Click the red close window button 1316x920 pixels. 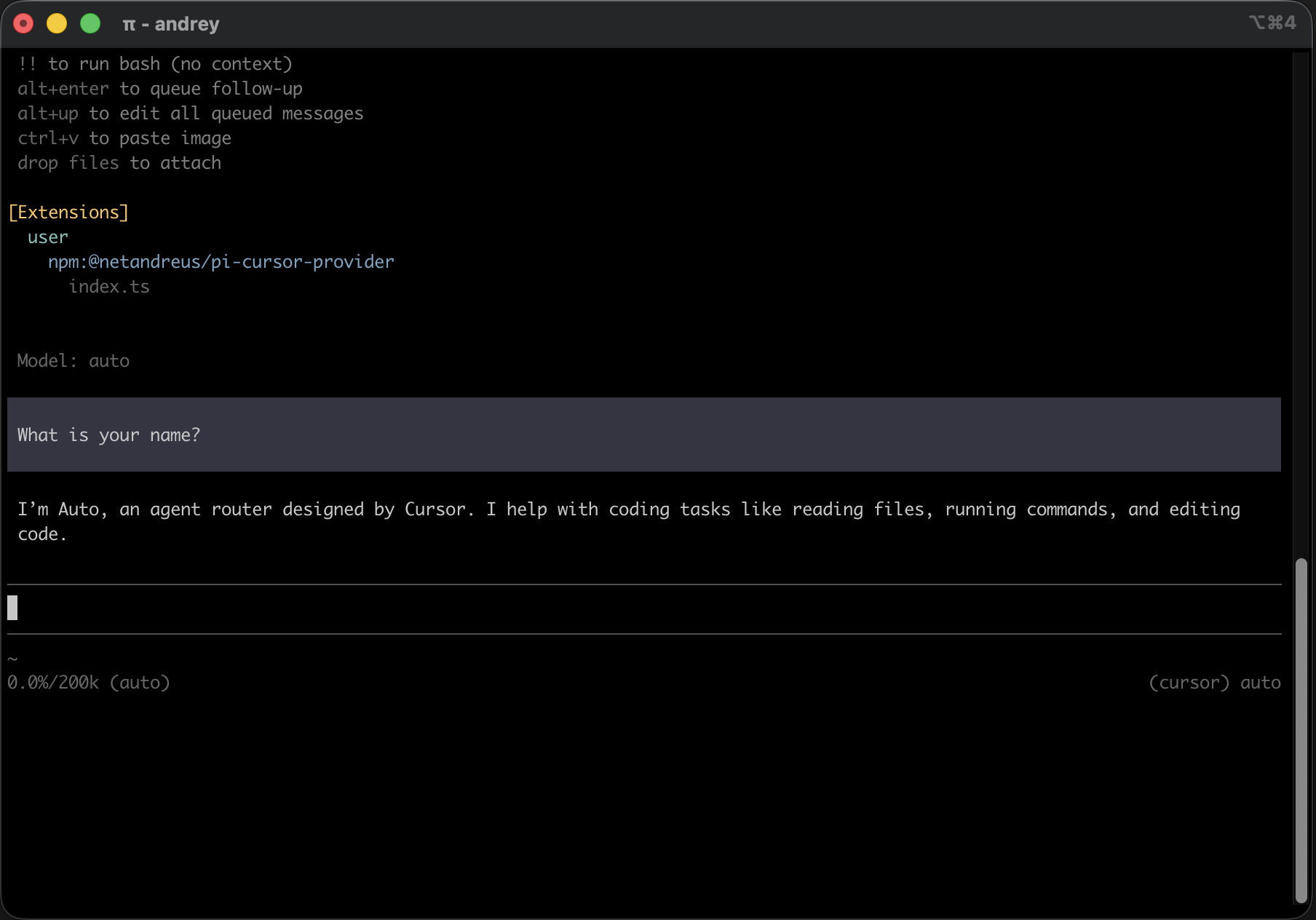pos(23,24)
